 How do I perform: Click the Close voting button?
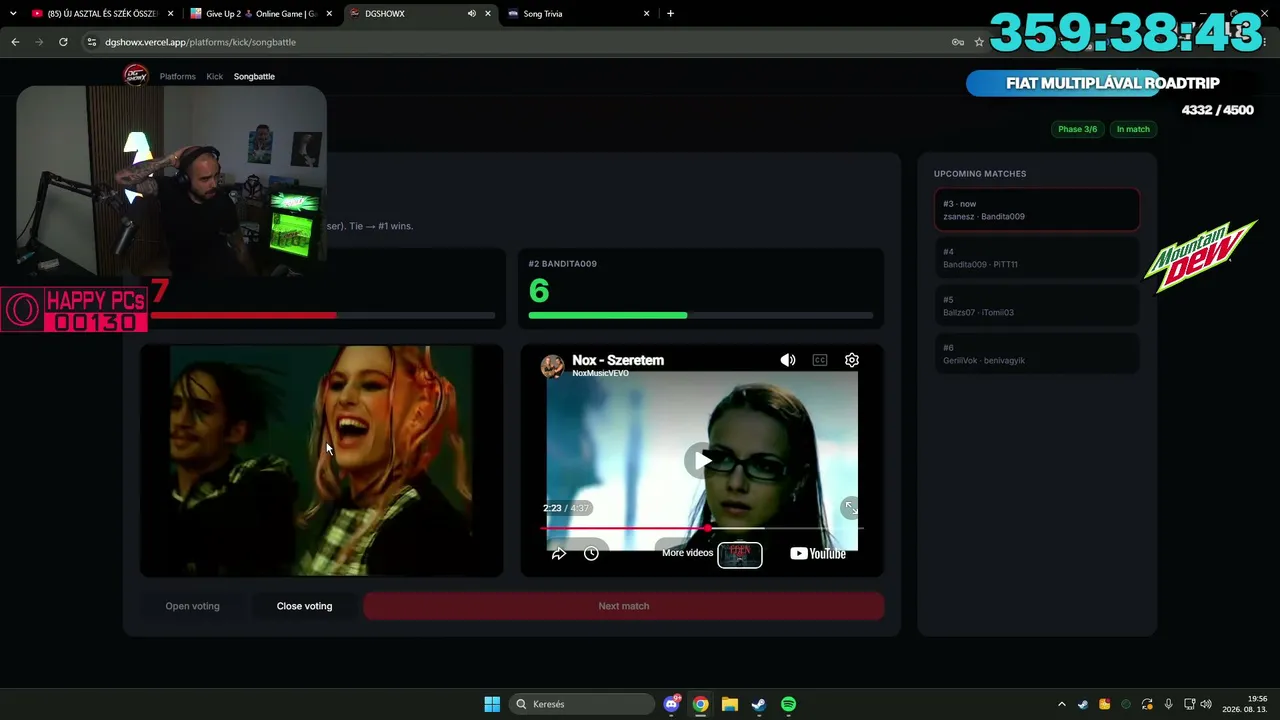click(x=304, y=606)
